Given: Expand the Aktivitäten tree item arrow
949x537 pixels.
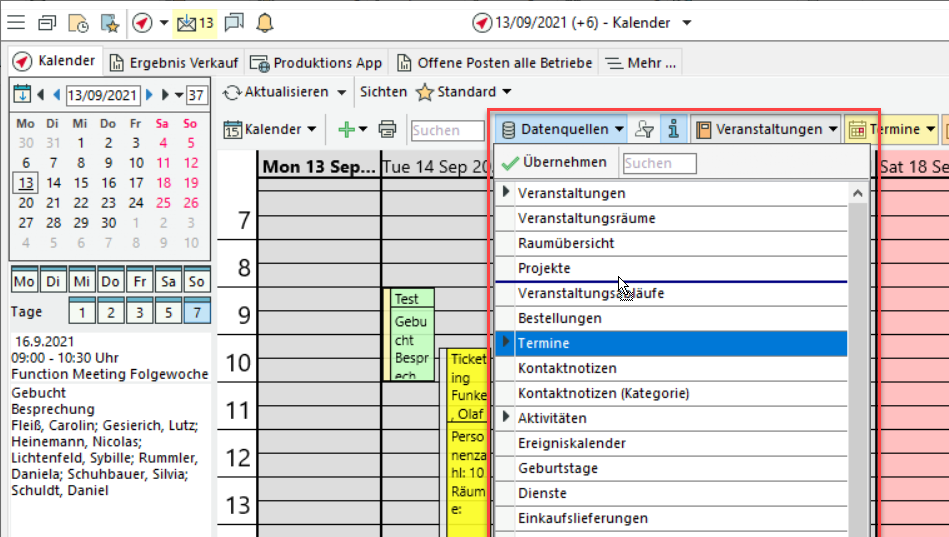Looking at the screenshot, I should click(506, 417).
